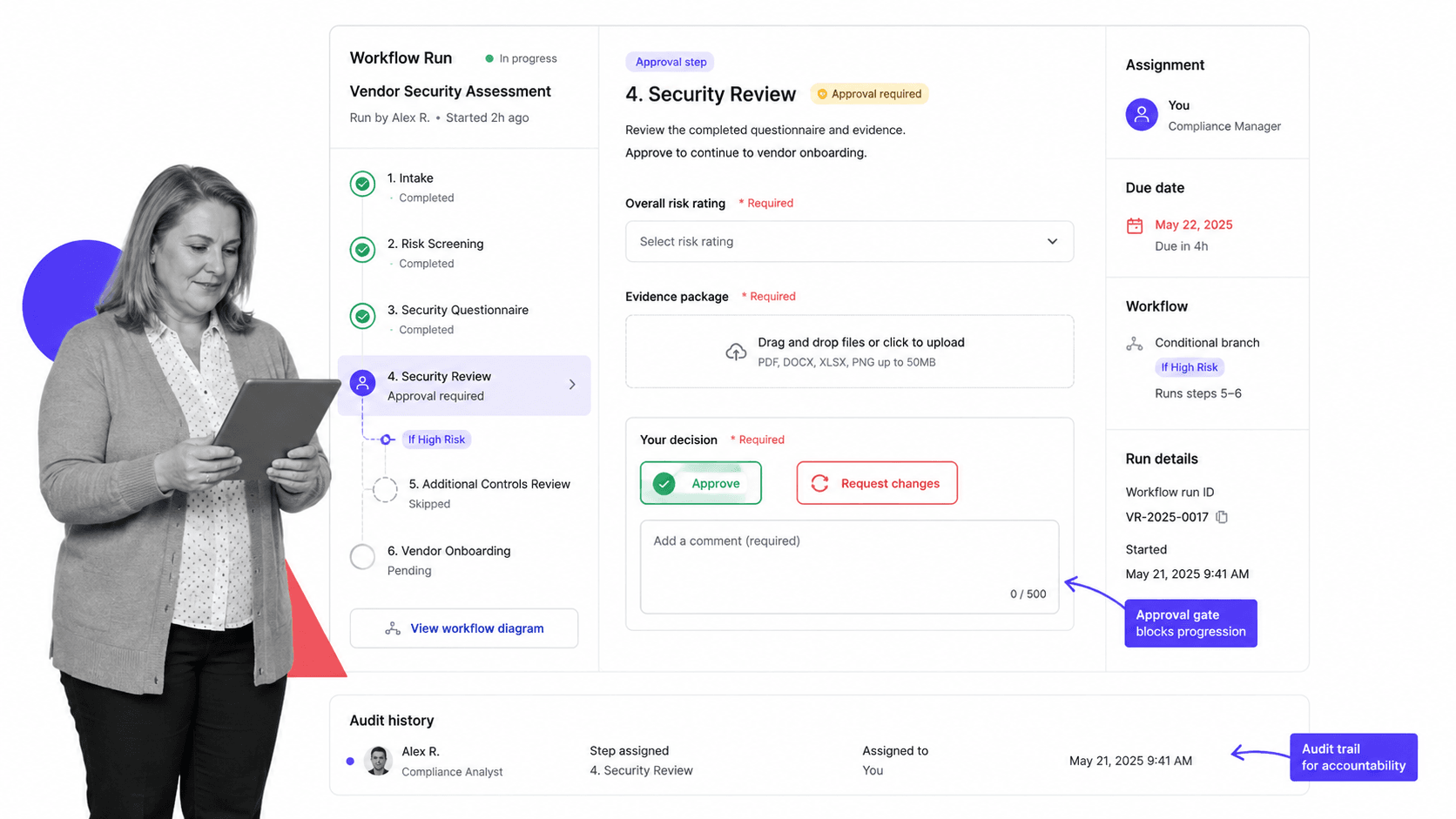Click the red calendar icon by due date
Screen dimensions: 1456x819
[x=1135, y=225]
